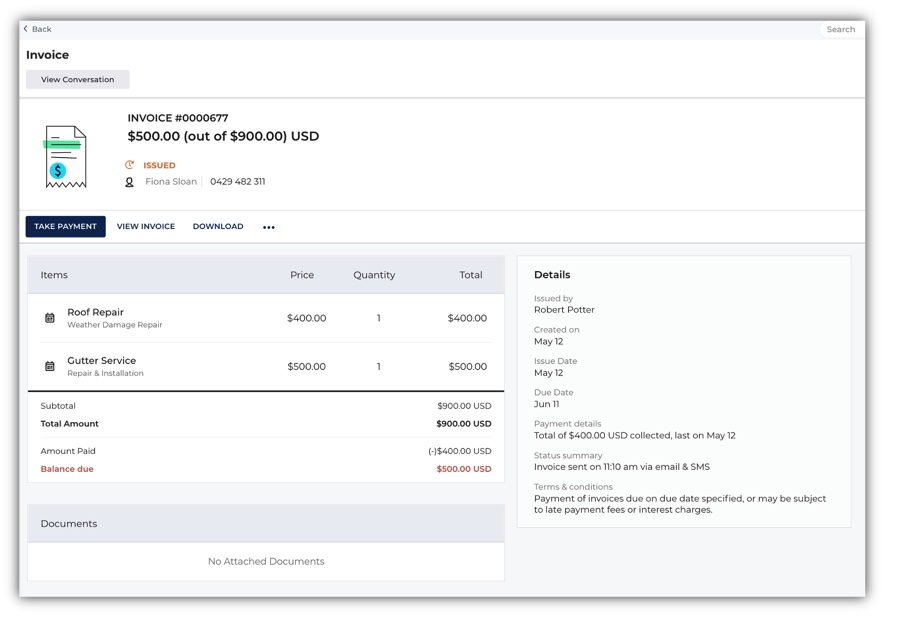Screen dimensions: 901x618
Task: Click the payment details collected text
Action: [x=634, y=435]
